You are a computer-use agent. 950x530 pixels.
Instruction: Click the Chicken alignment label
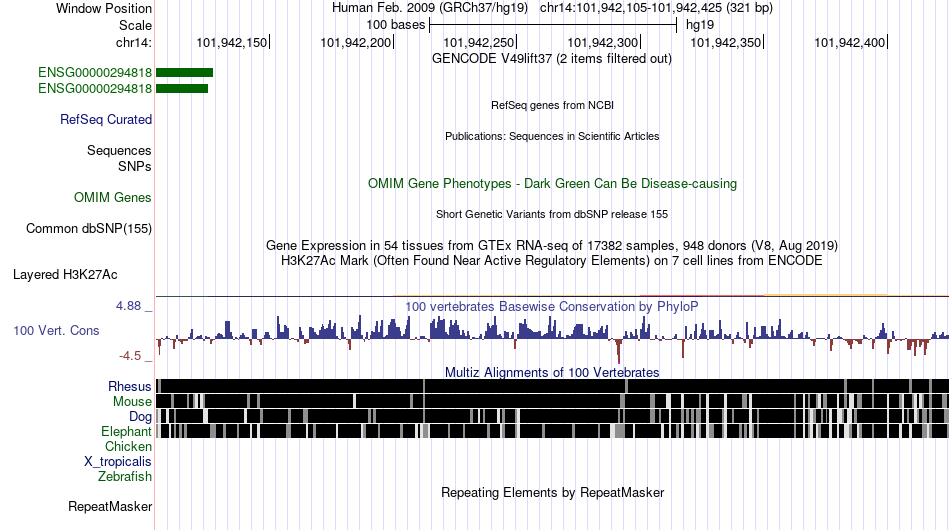[x=128, y=446]
